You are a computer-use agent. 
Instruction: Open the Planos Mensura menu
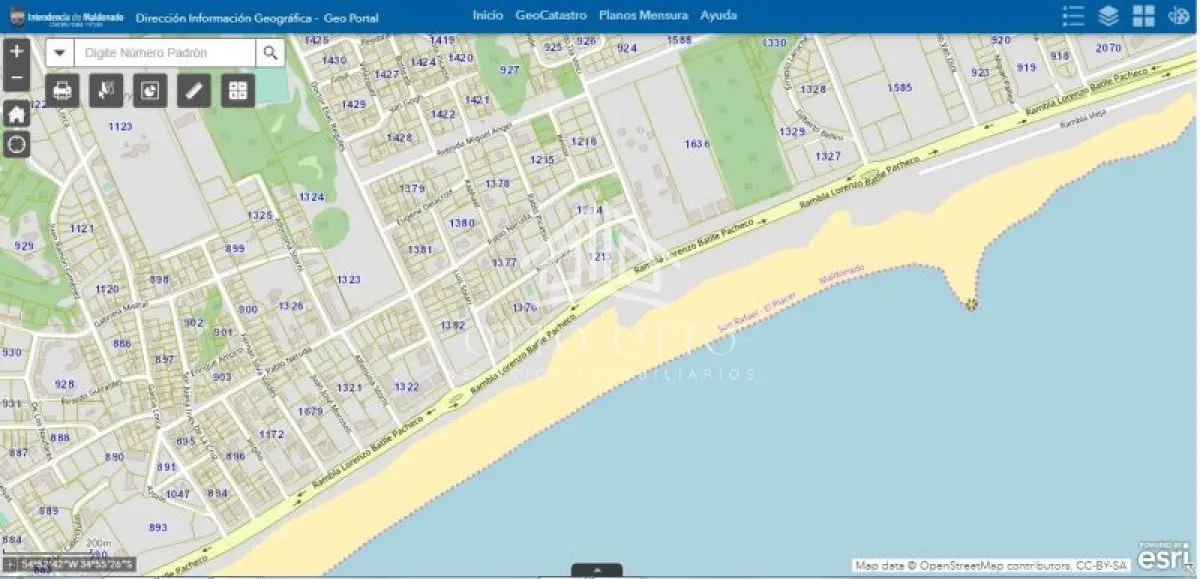[x=643, y=16]
